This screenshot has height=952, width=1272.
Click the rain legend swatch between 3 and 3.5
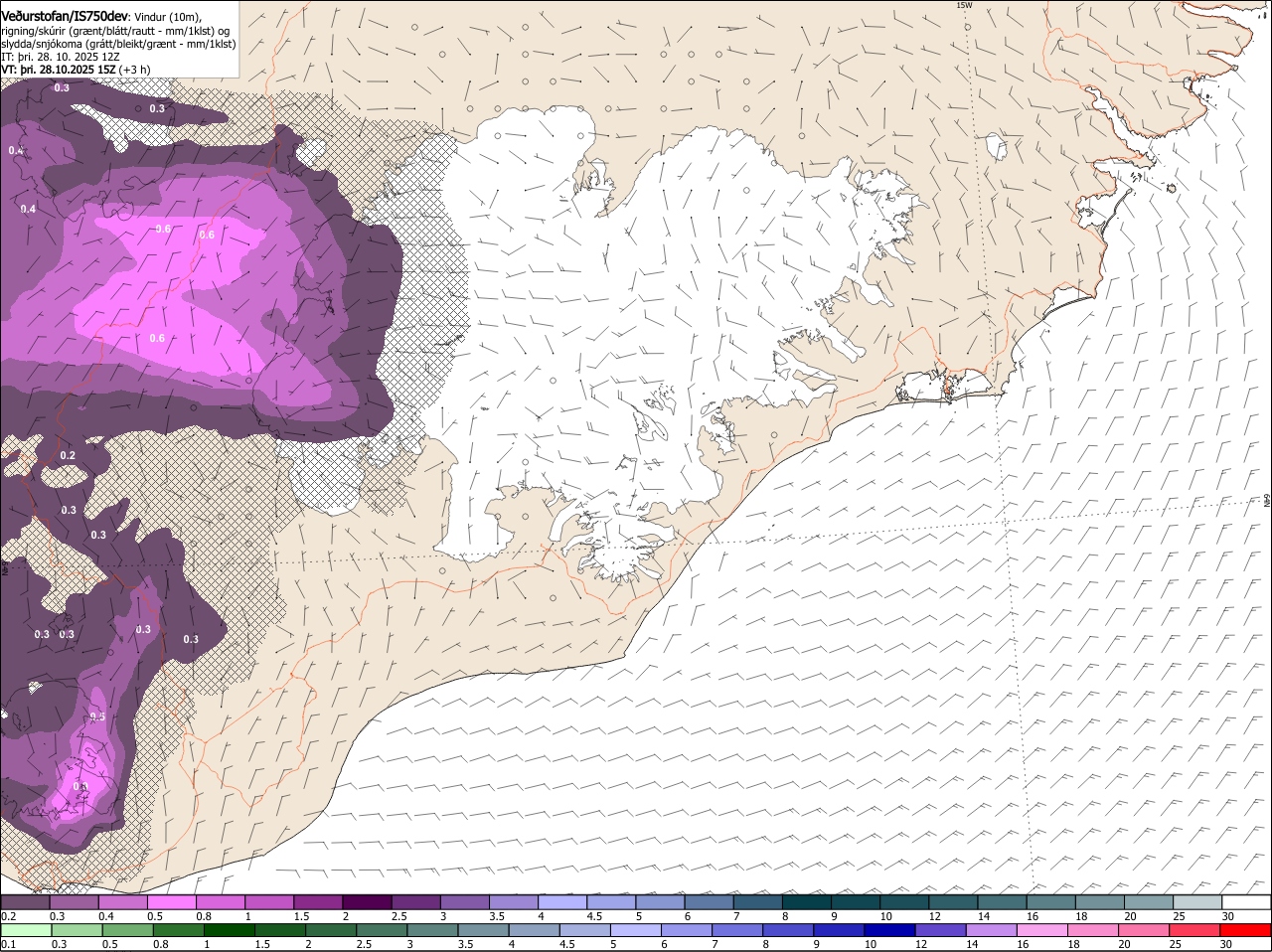(434, 931)
